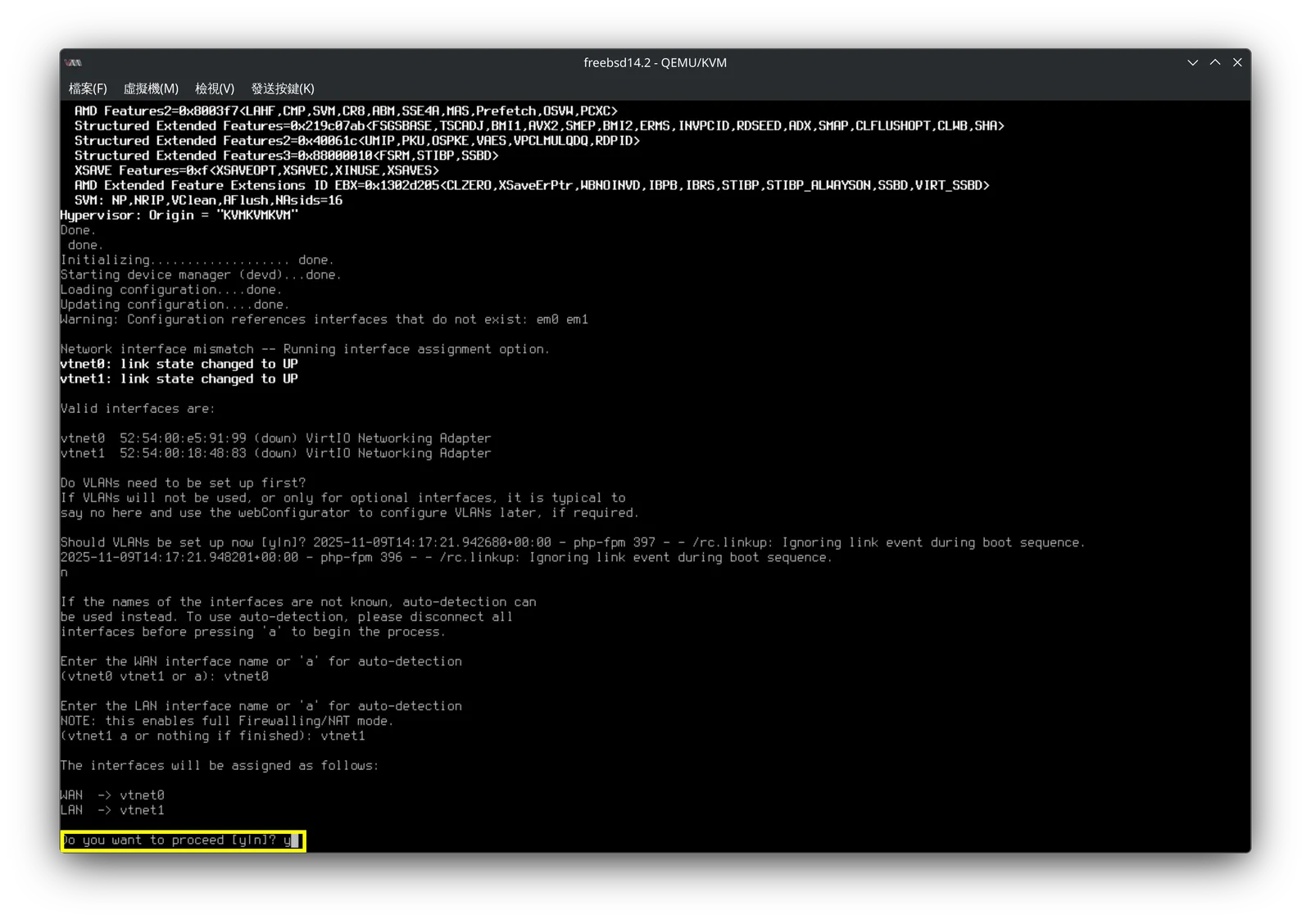
Task: Open the 檢視(V) menu
Action: coord(215,88)
